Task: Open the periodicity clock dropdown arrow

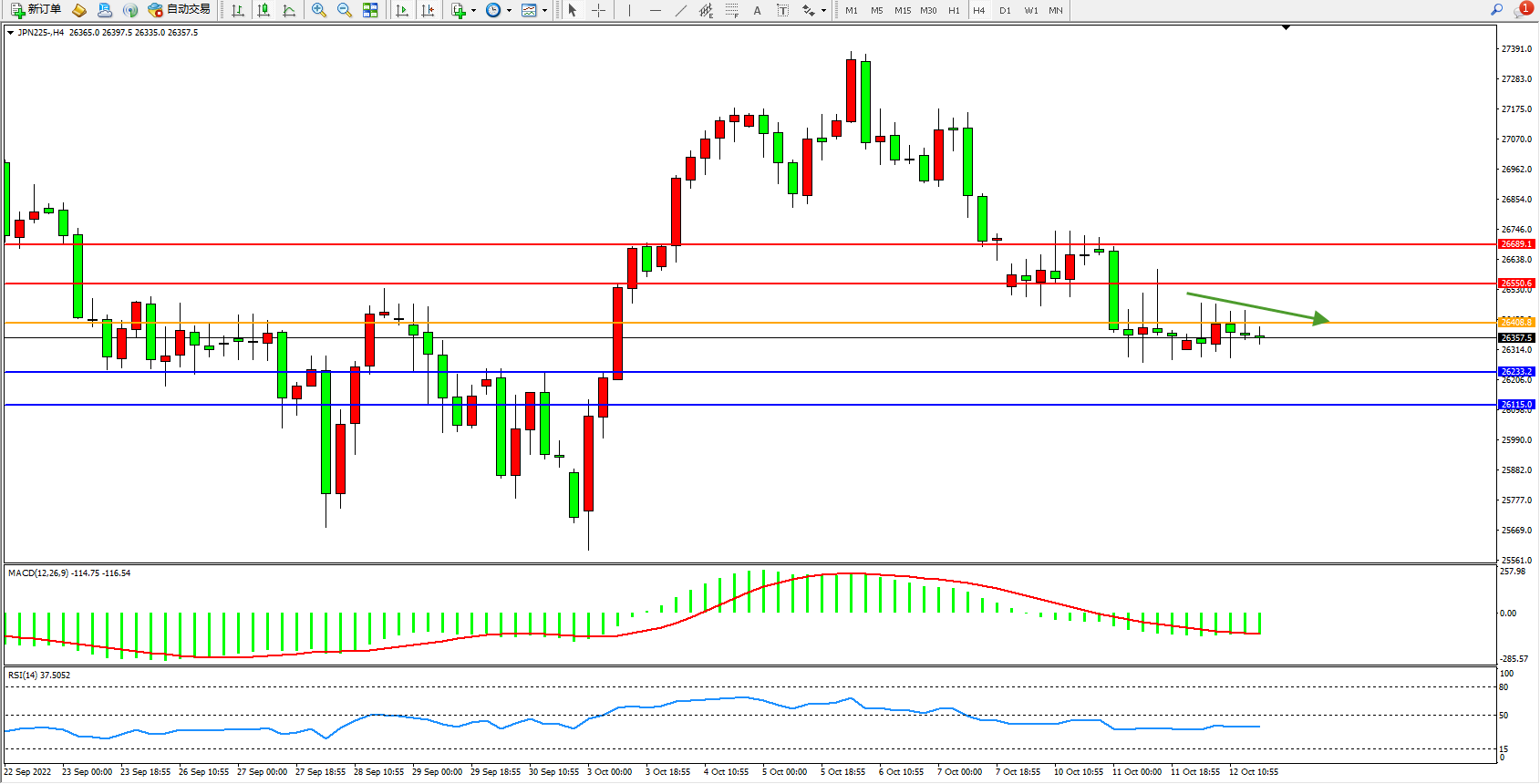Action: (x=509, y=11)
